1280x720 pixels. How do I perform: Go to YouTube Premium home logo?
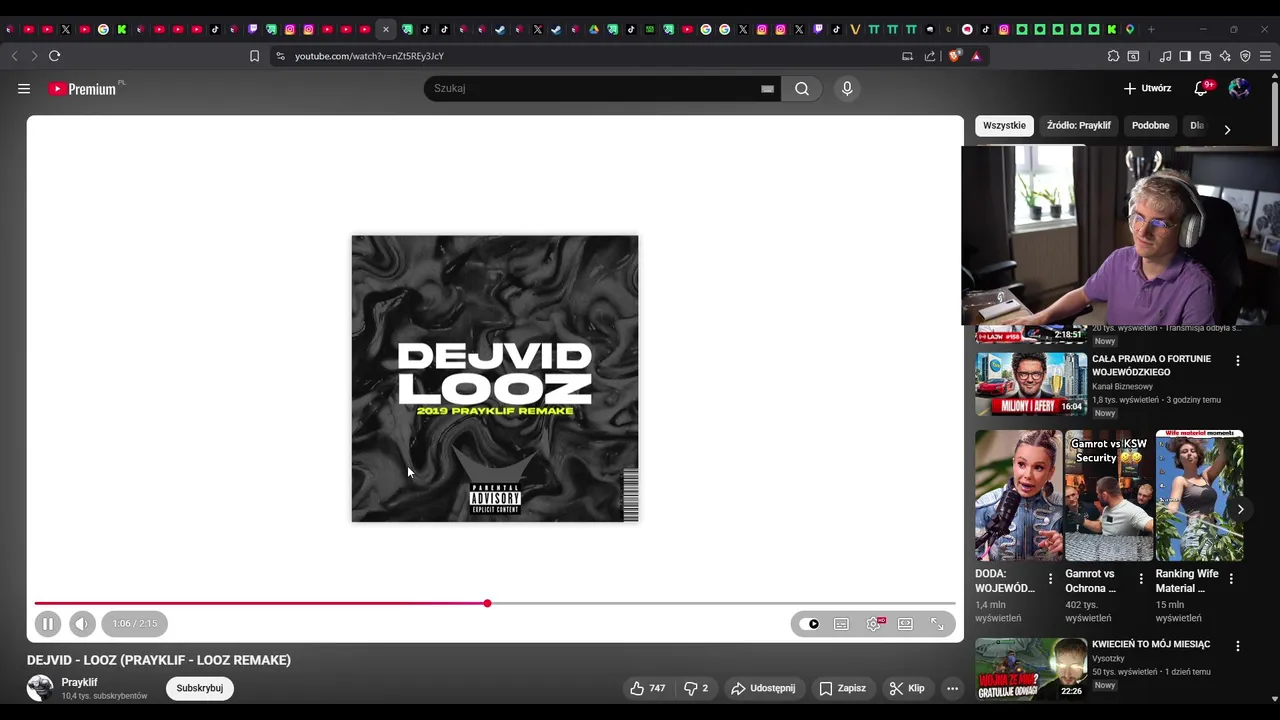click(x=83, y=89)
